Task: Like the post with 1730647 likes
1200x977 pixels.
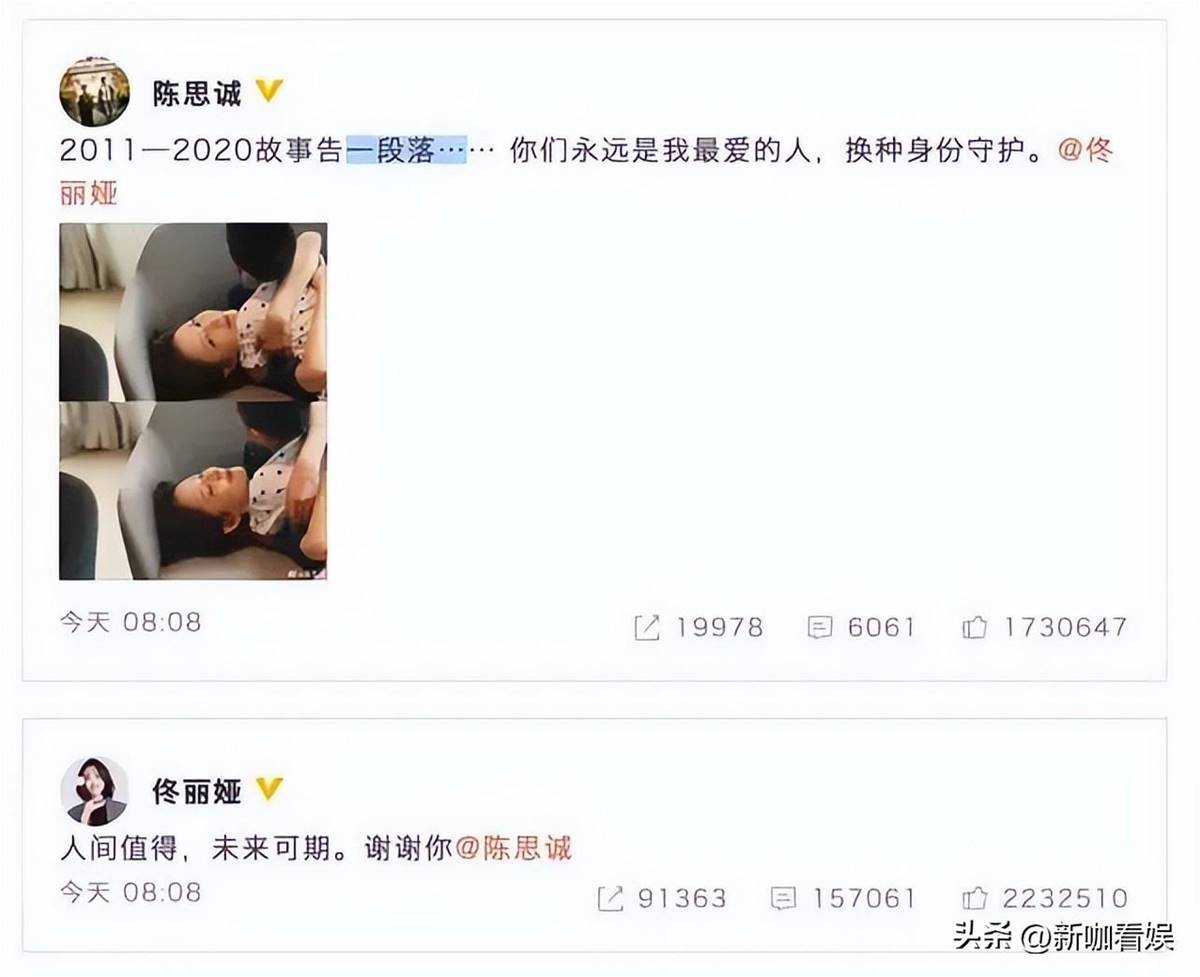Action: point(1044,627)
